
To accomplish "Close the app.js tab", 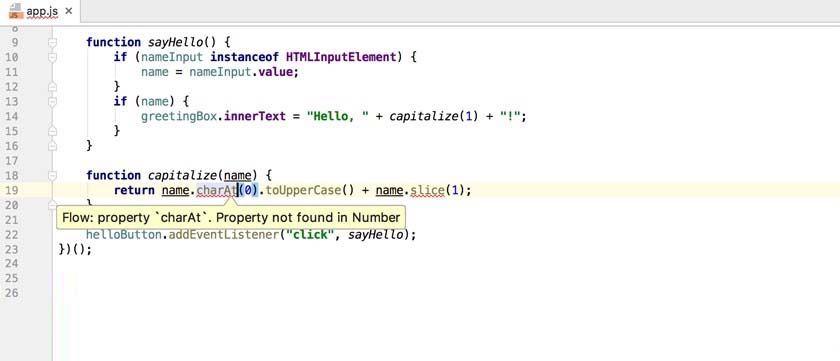I will point(69,11).
